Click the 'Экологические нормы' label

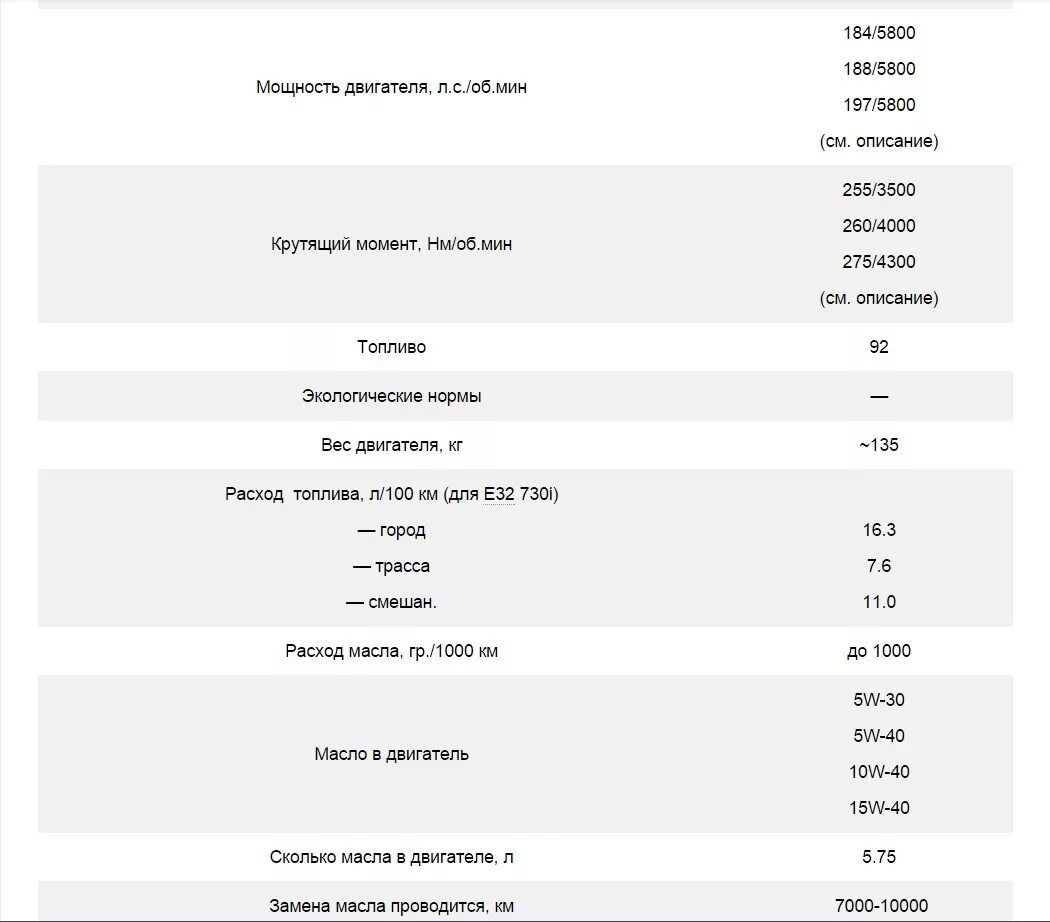[391, 396]
